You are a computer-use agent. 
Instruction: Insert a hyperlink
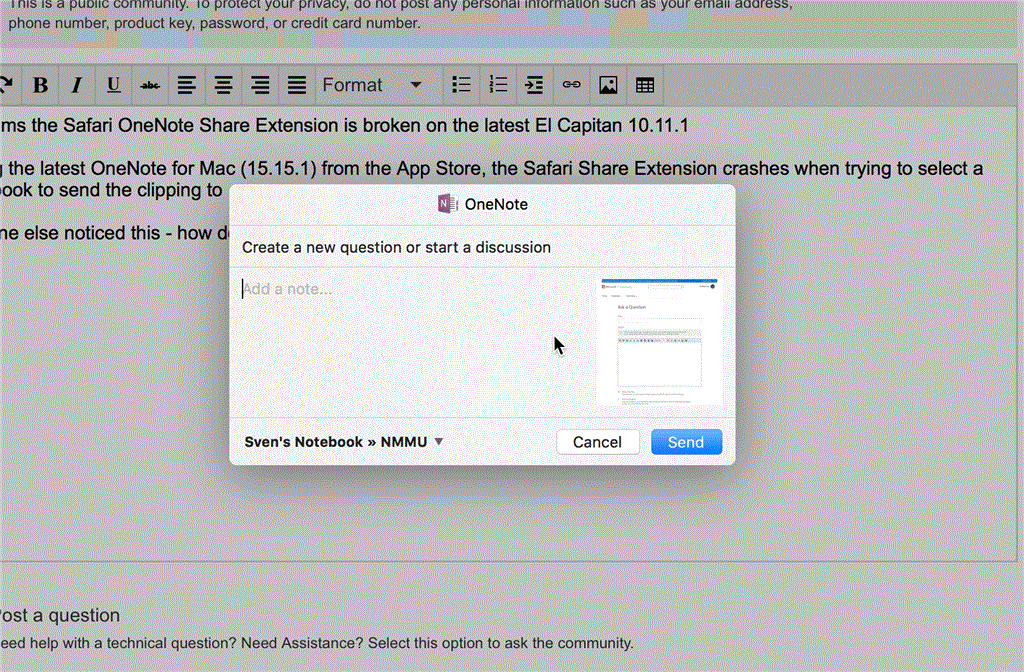571,85
